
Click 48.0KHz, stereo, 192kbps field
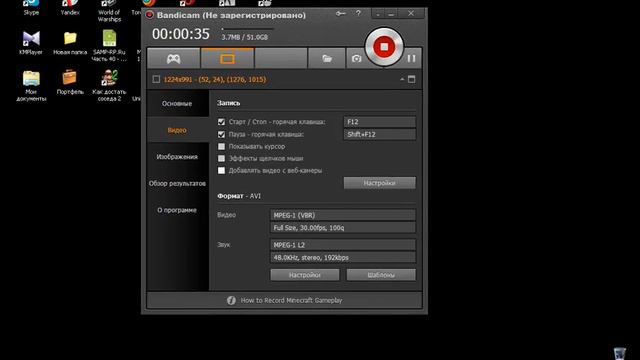point(343,258)
